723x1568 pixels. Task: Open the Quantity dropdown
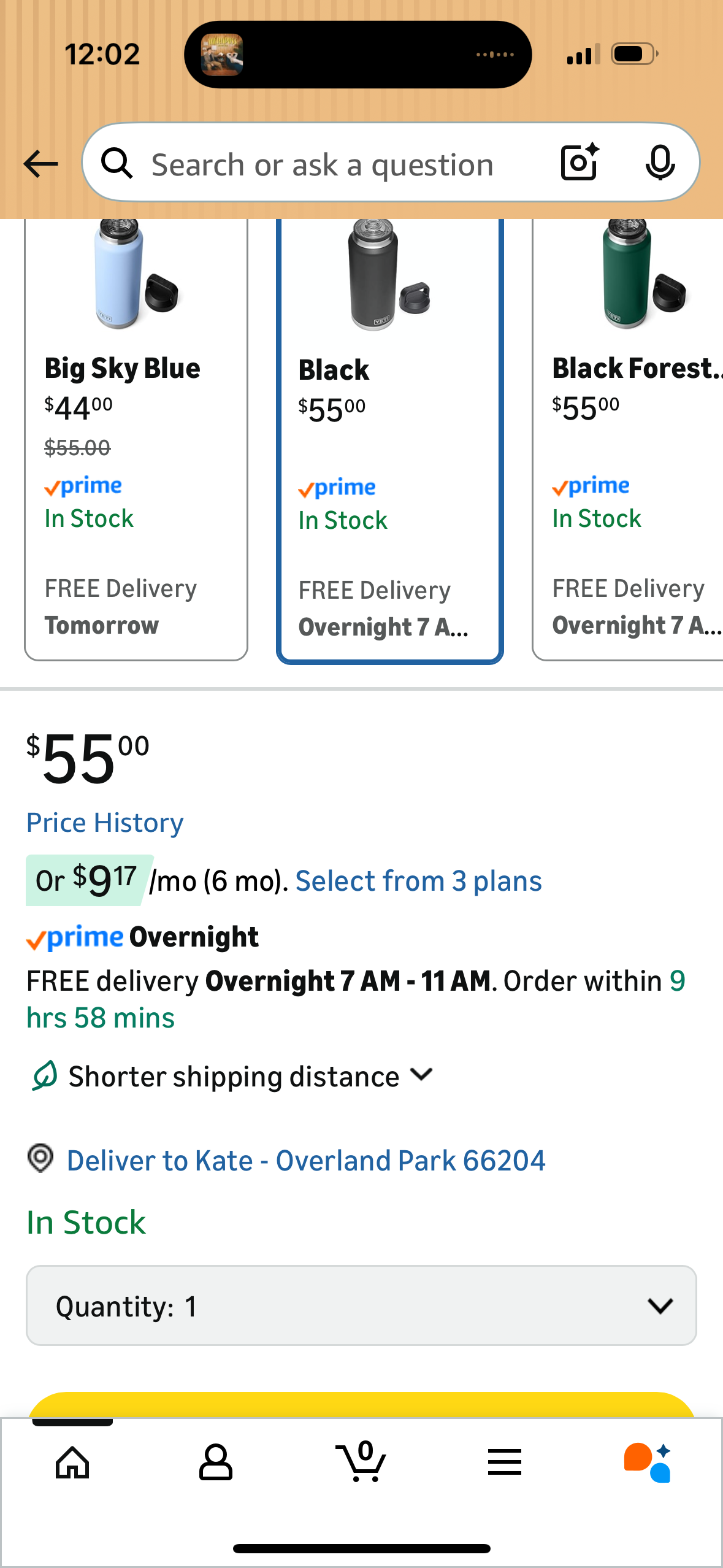click(361, 1305)
